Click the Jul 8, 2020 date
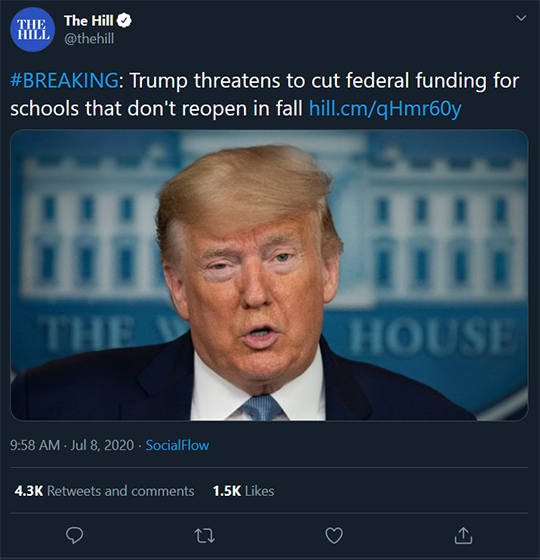The image size is (540, 560). [102, 445]
